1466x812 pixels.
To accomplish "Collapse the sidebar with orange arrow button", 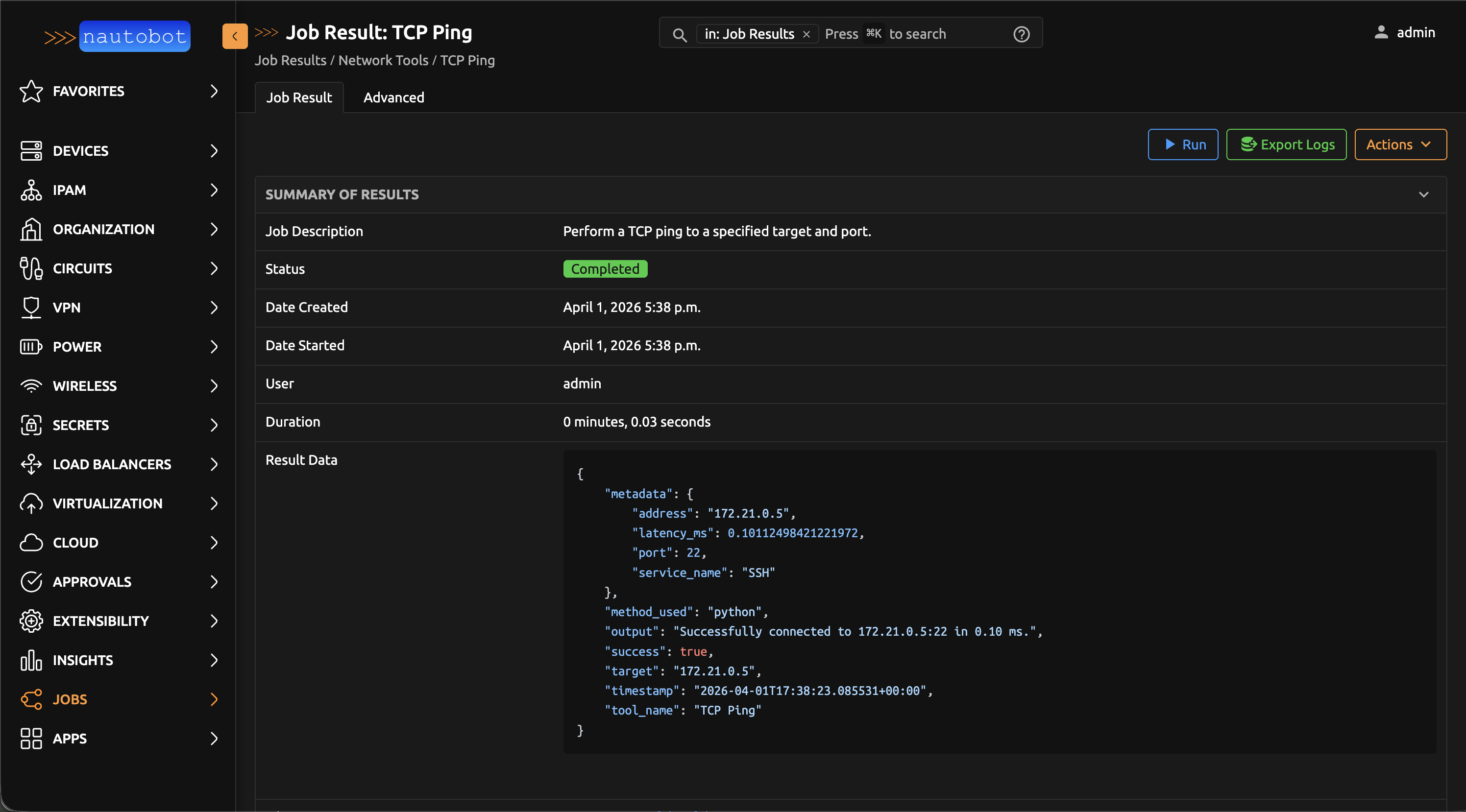I will (235, 36).
